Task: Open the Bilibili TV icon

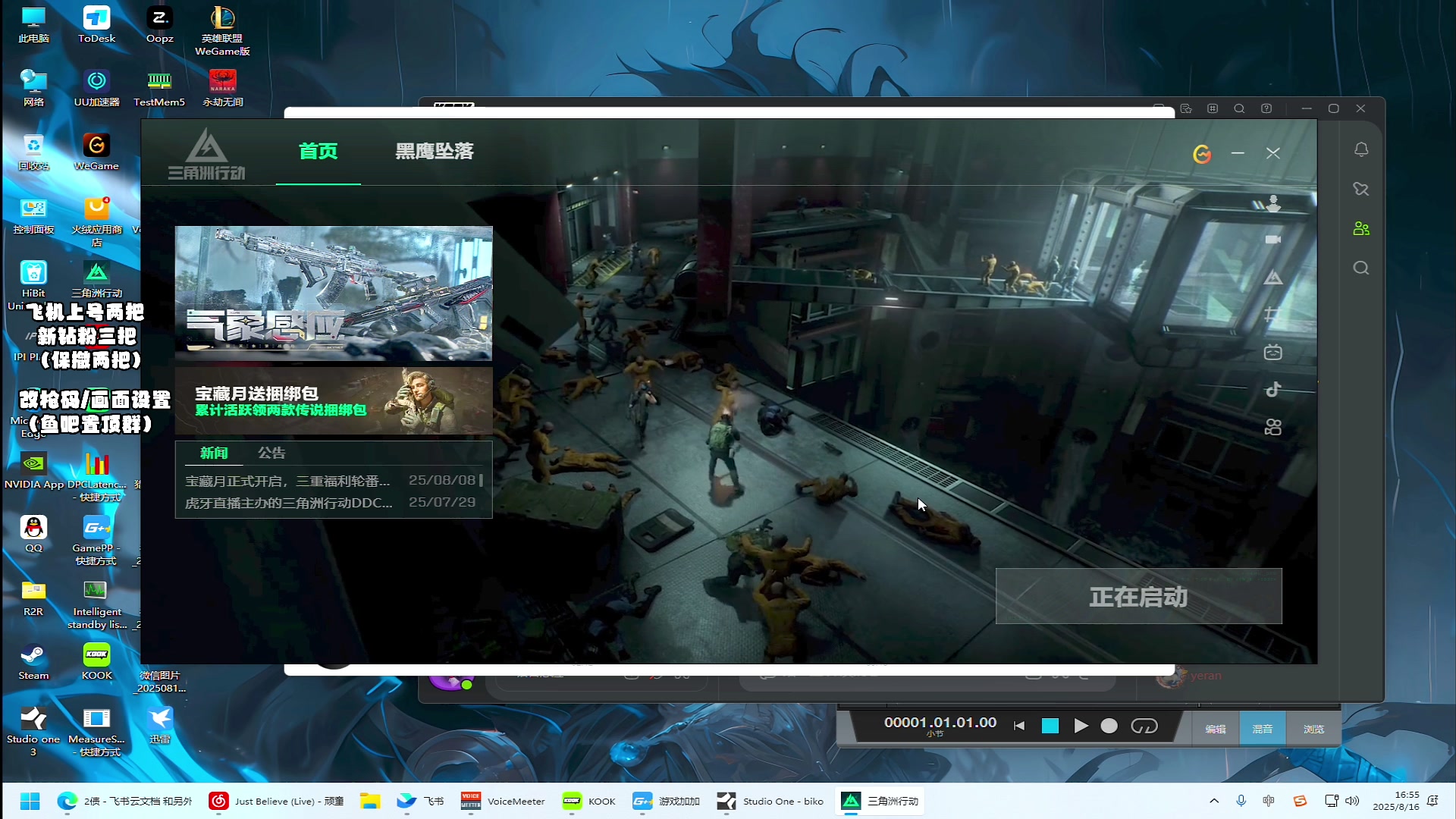Action: (x=1273, y=352)
